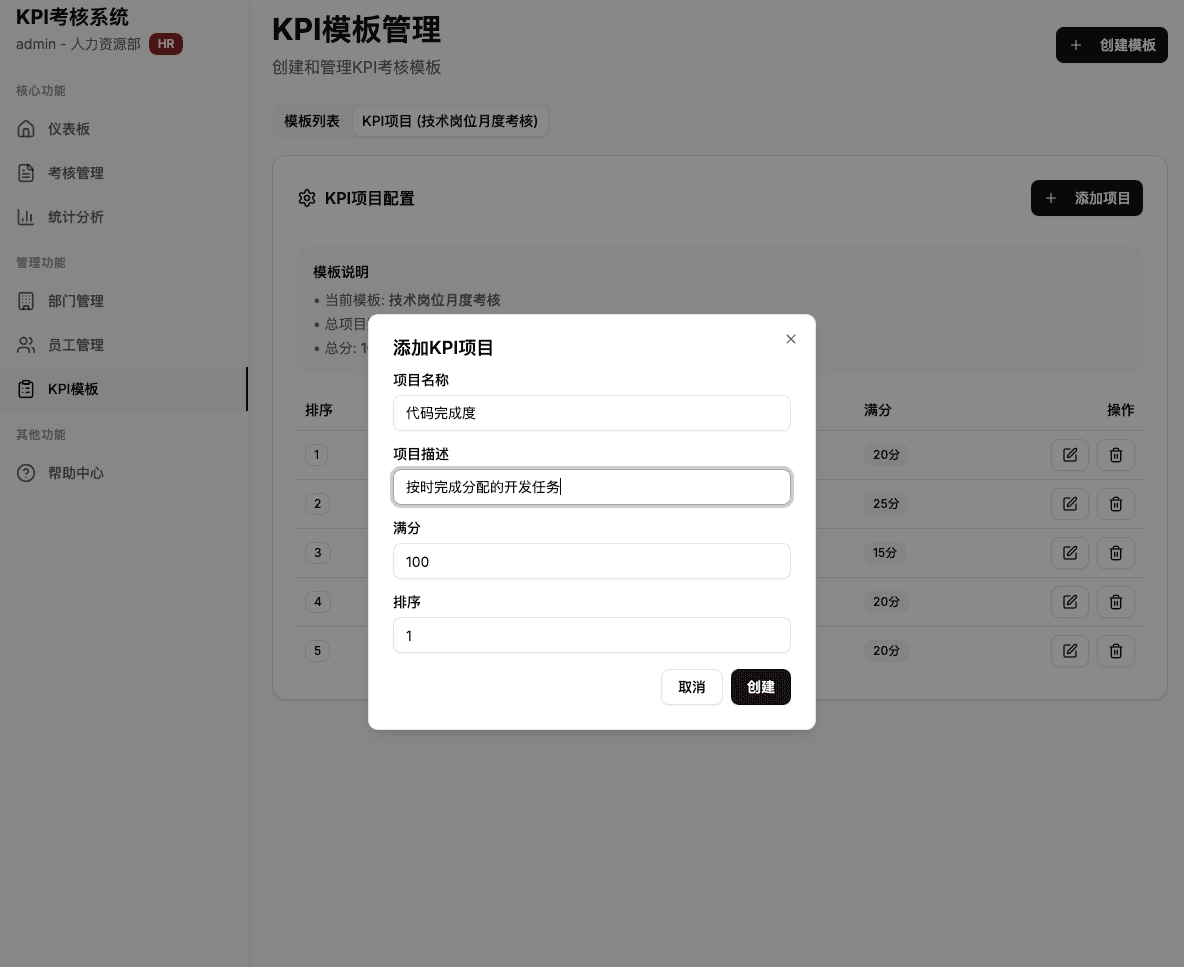Click the 取消 button
The height and width of the screenshot is (967, 1184).
tap(692, 687)
